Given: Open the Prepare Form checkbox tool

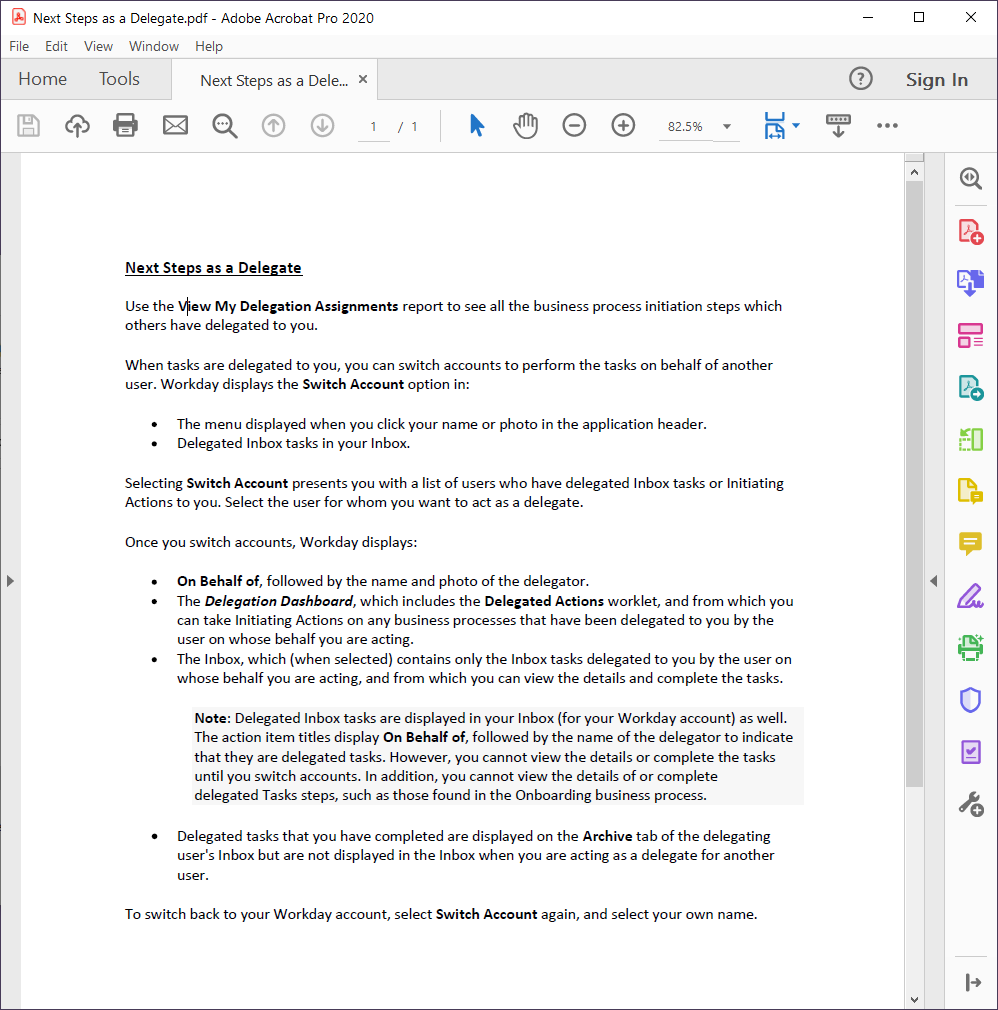Looking at the screenshot, I should pyautogui.click(x=970, y=752).
